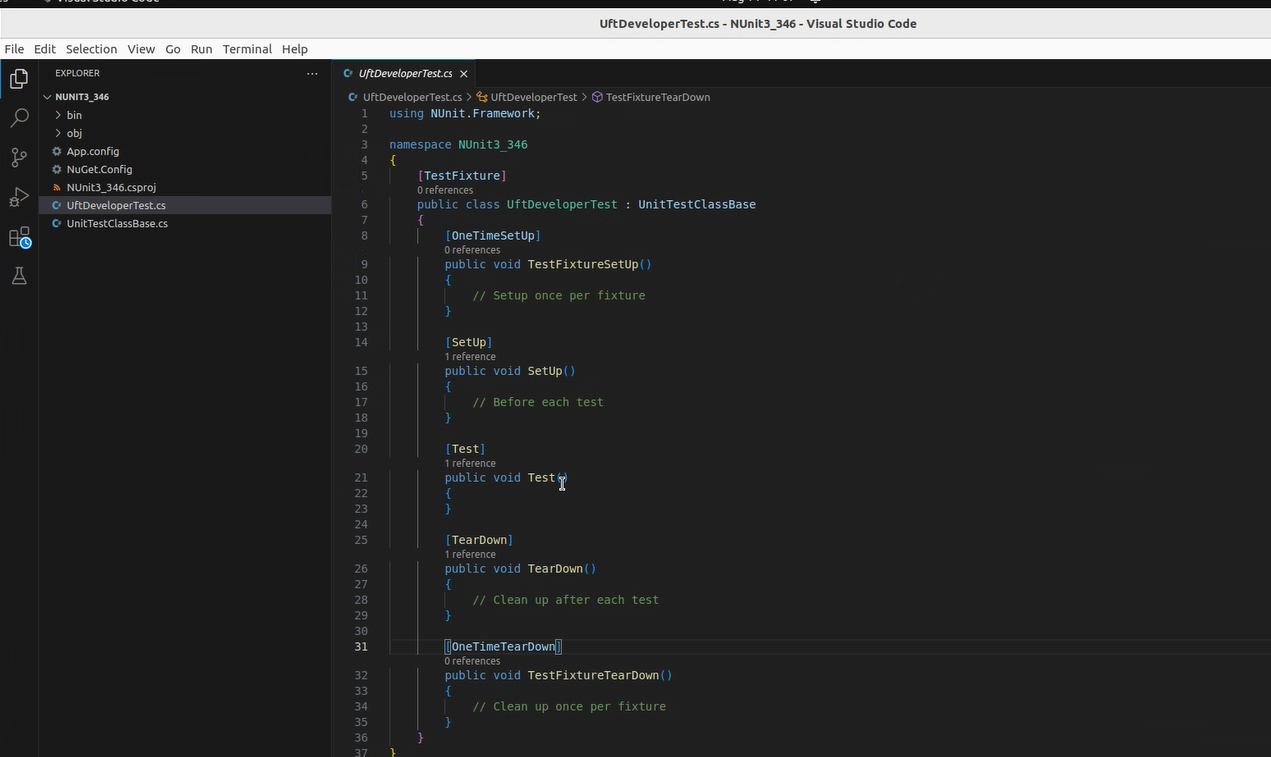Open the Terminal menu

[x=247, y=49]
